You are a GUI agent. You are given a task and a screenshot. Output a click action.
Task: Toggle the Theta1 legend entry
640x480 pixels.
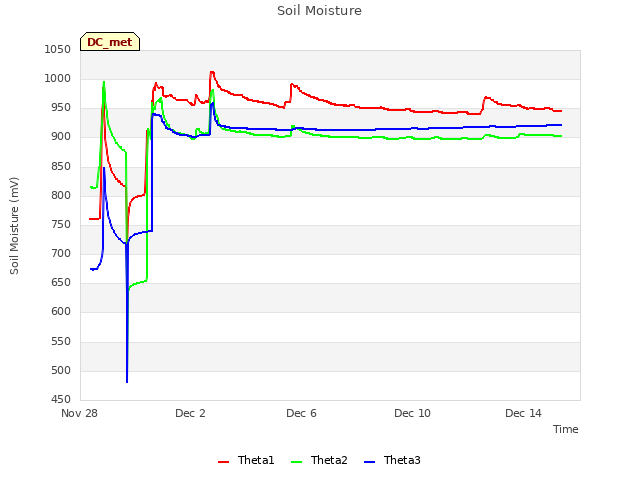(x=246, y=460)
